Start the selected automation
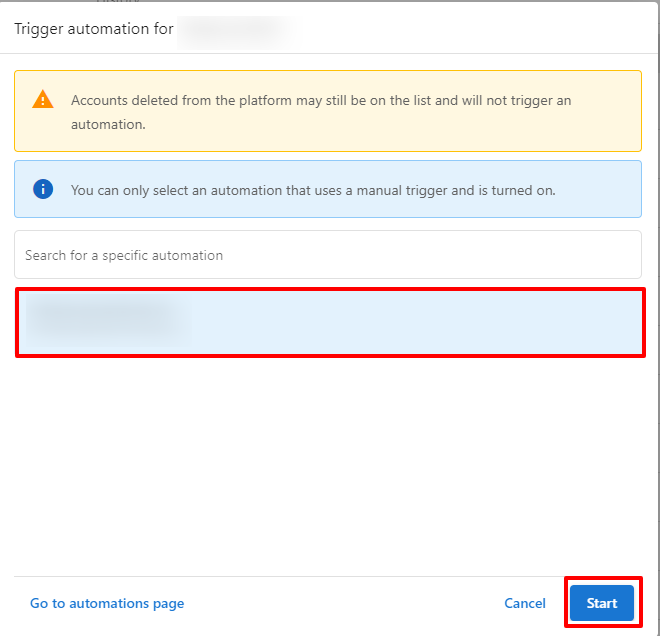 (x=602, y=603)
